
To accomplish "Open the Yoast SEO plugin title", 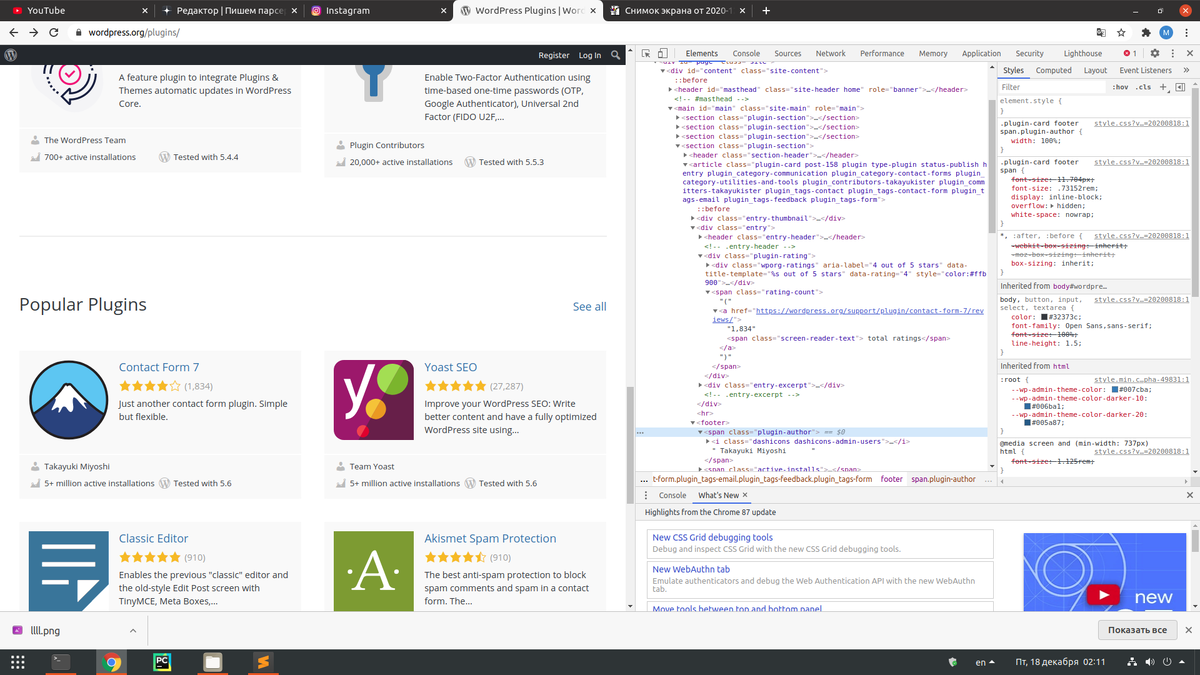I will (x=451, y=367).
